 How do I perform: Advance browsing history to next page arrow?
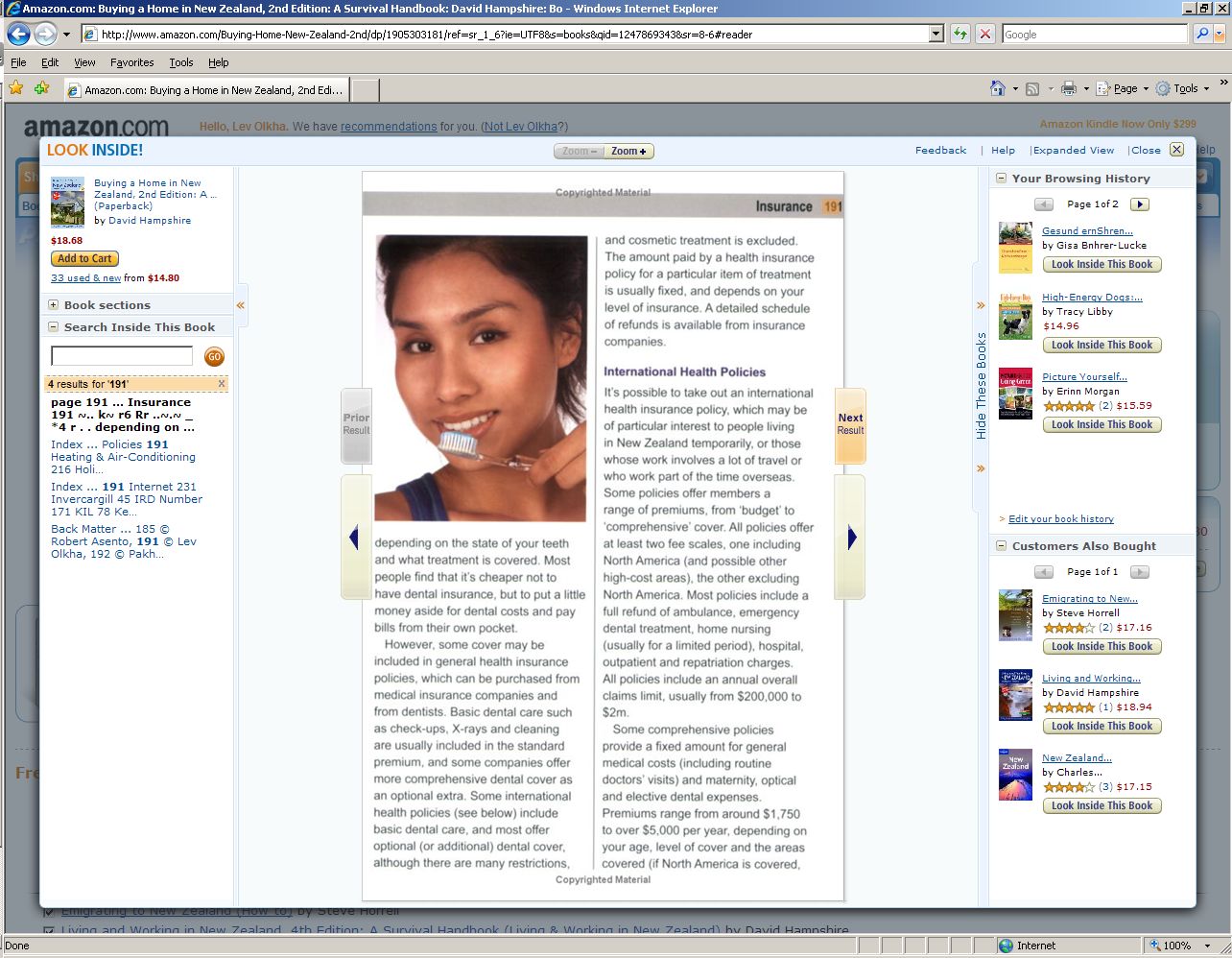coord(1140,204)
